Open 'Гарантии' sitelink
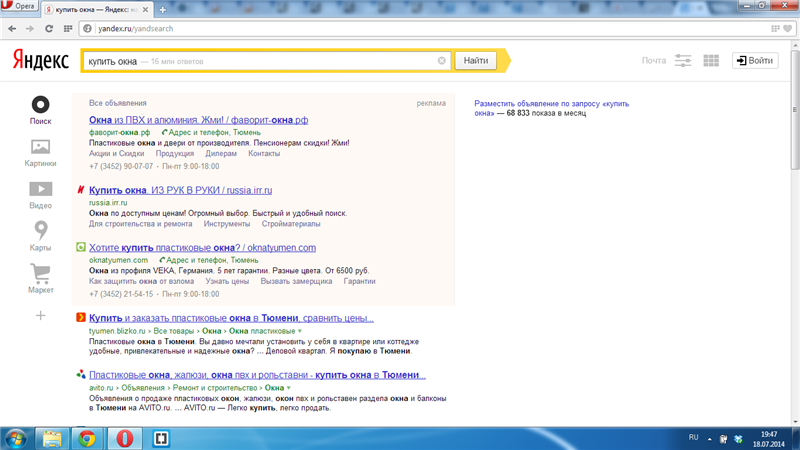This screenshot has height=450, width=800. [x=359, y=282]
